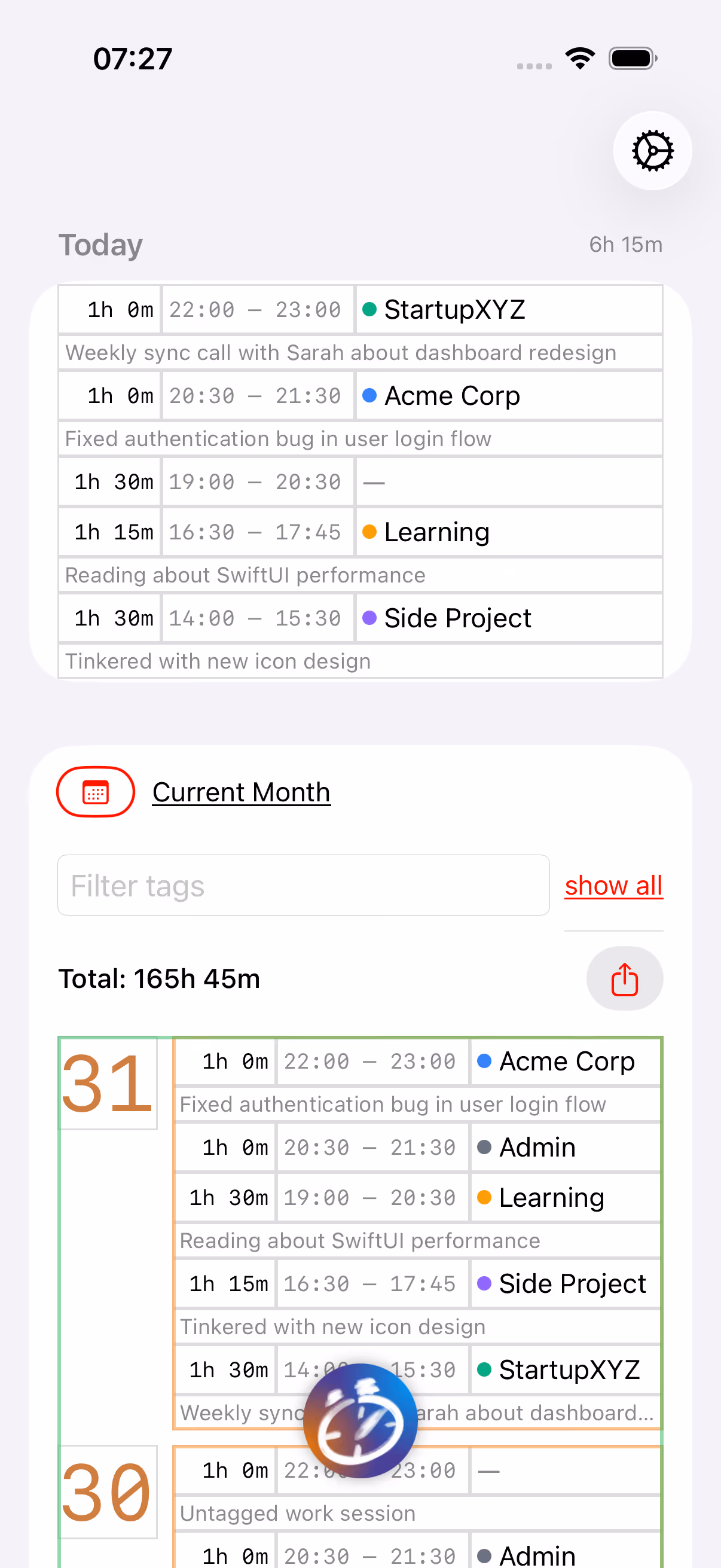Screen dimensions: 721x1568
Task: Tap the Untagged work session note
Action: 298,1513
